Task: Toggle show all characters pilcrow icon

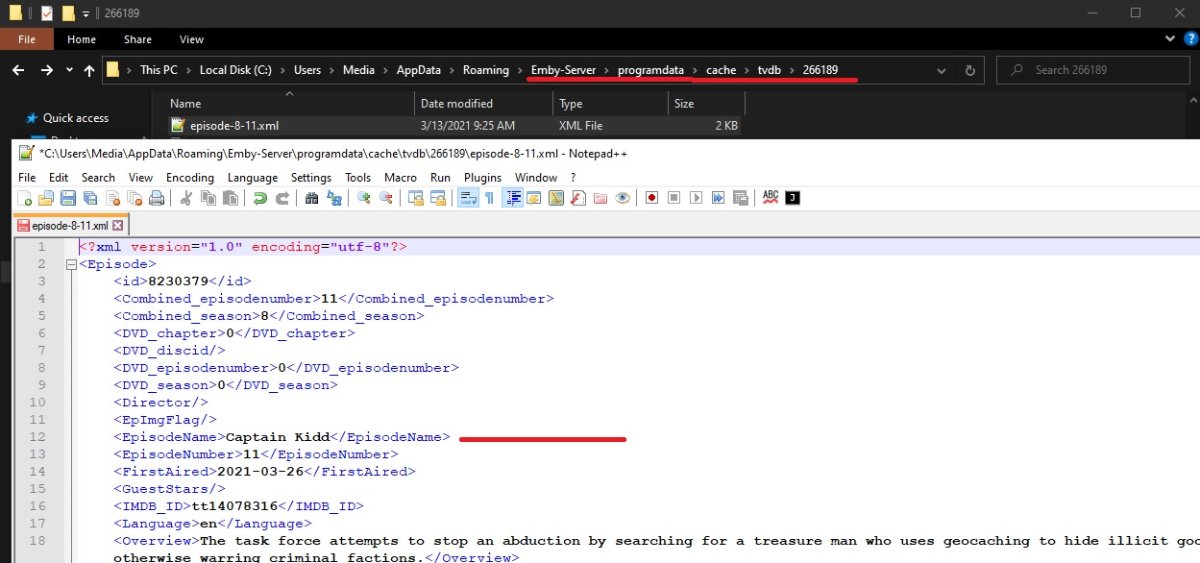Action: [489, 198]
